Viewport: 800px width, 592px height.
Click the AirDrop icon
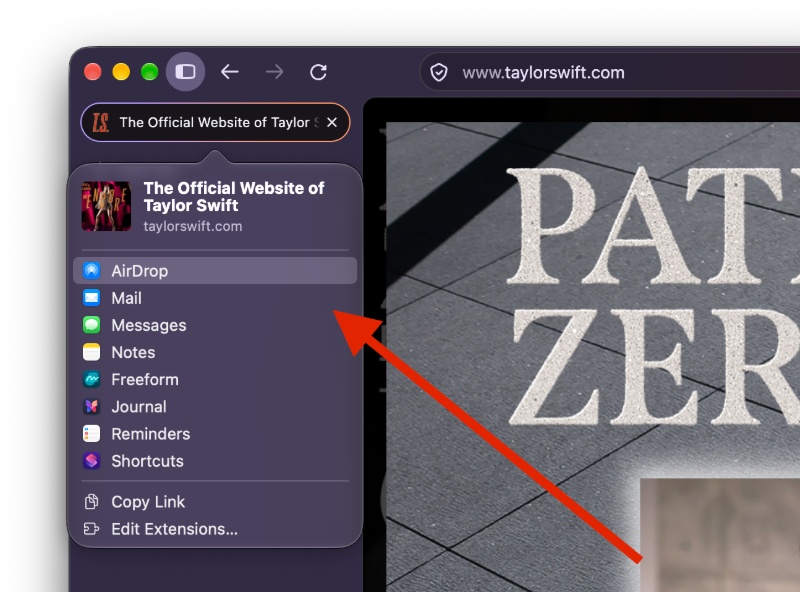(x=92, y=271)
